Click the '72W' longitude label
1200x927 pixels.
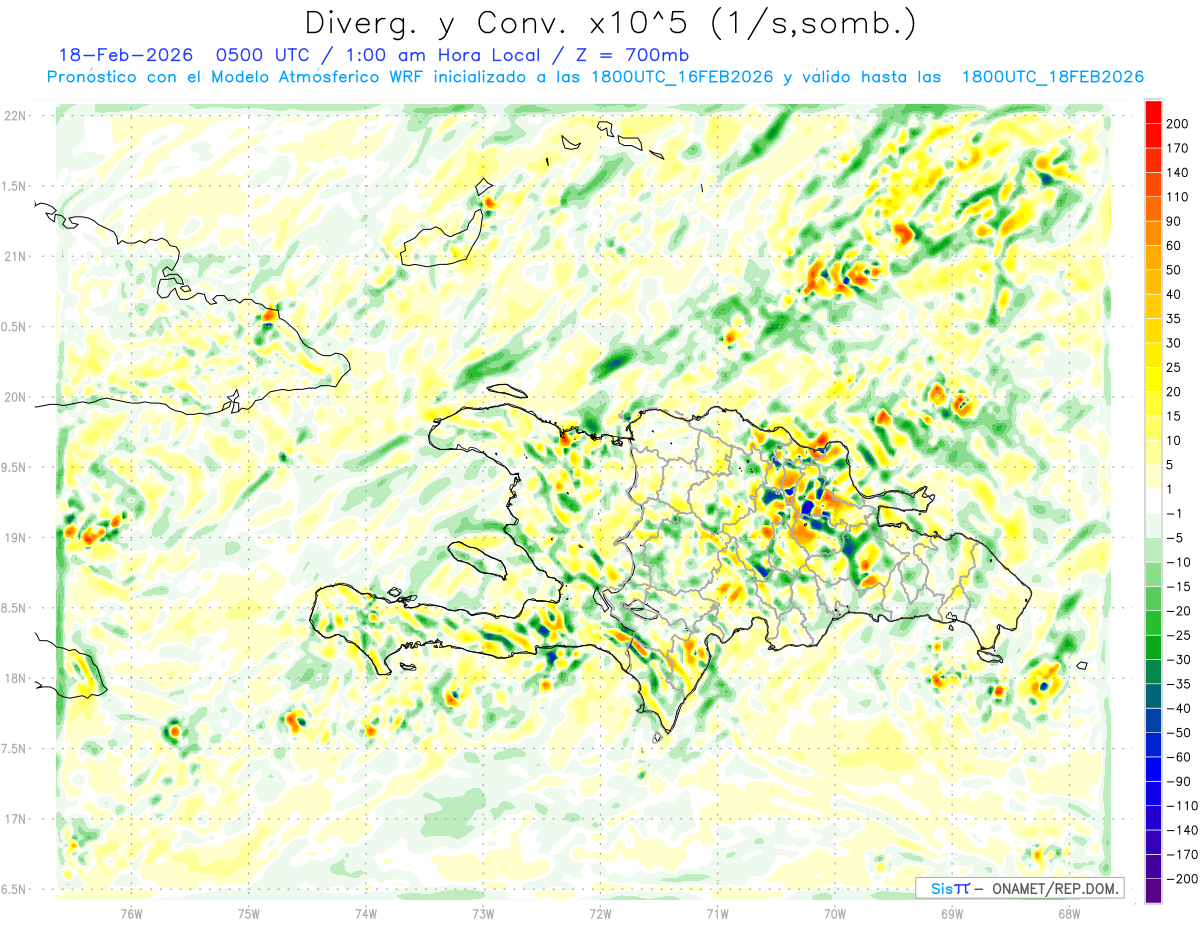tap(600, 913)
